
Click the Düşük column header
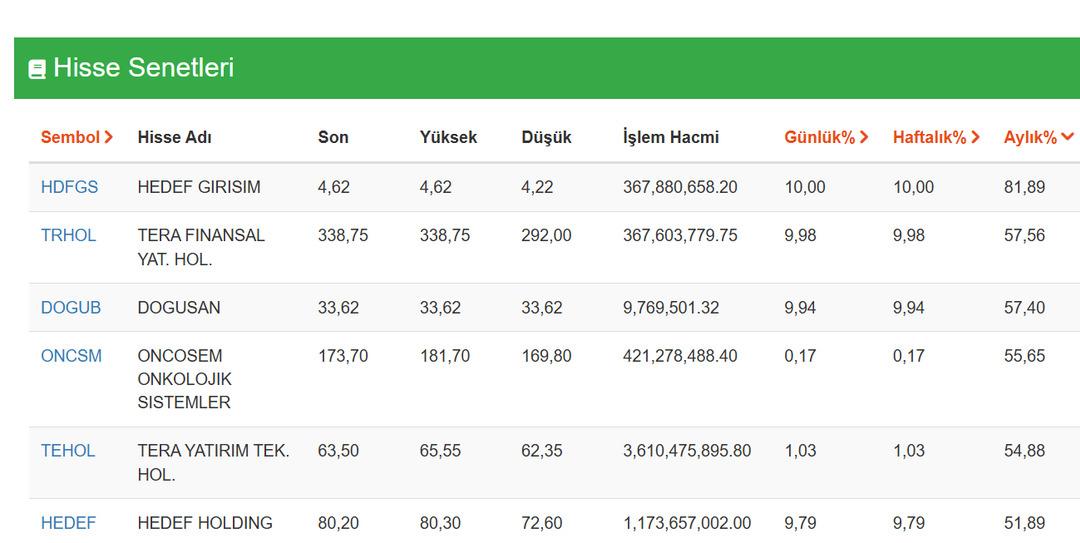[x=546, y=138]
